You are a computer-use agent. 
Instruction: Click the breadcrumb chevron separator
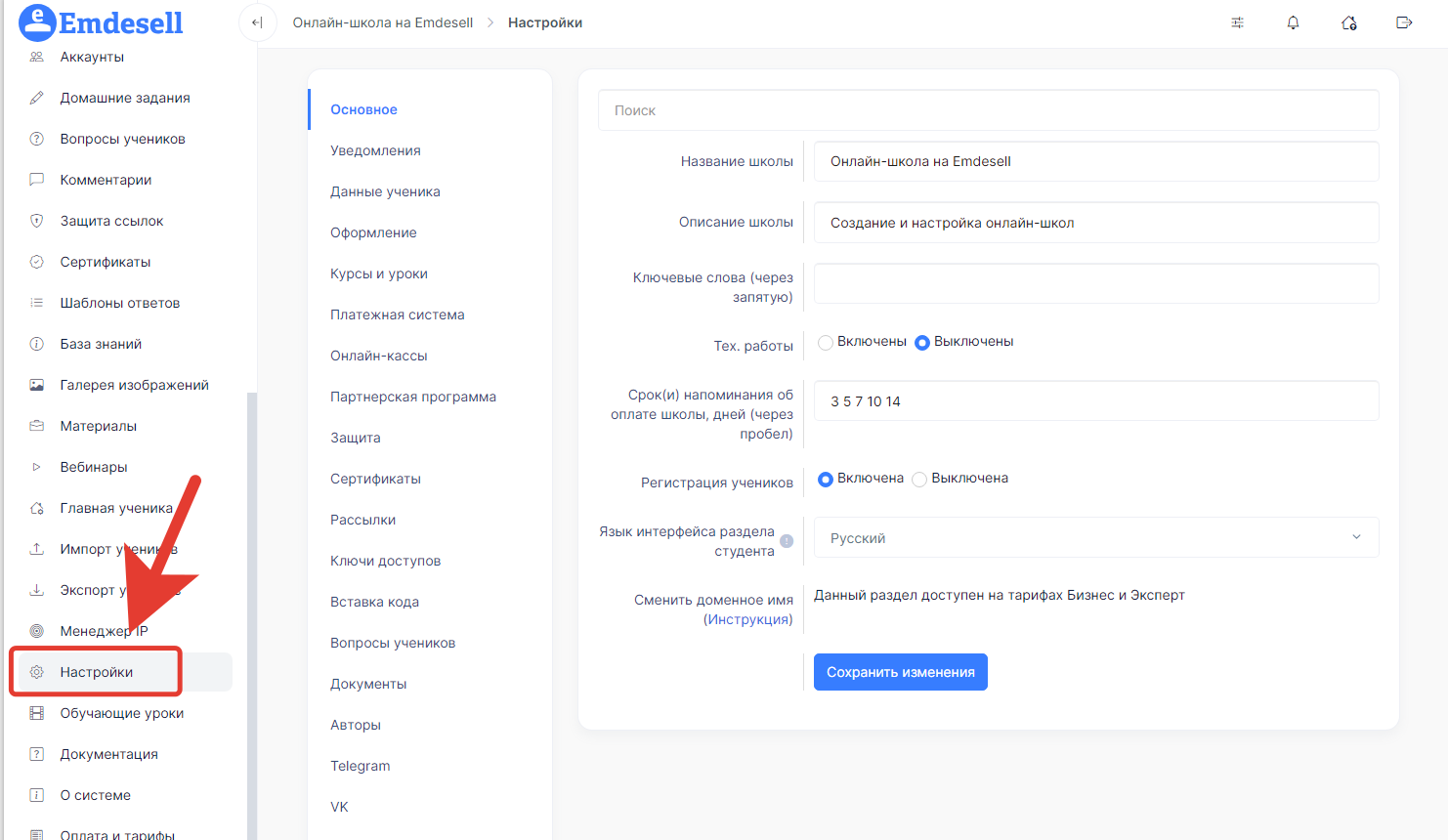tap(490, 22)
